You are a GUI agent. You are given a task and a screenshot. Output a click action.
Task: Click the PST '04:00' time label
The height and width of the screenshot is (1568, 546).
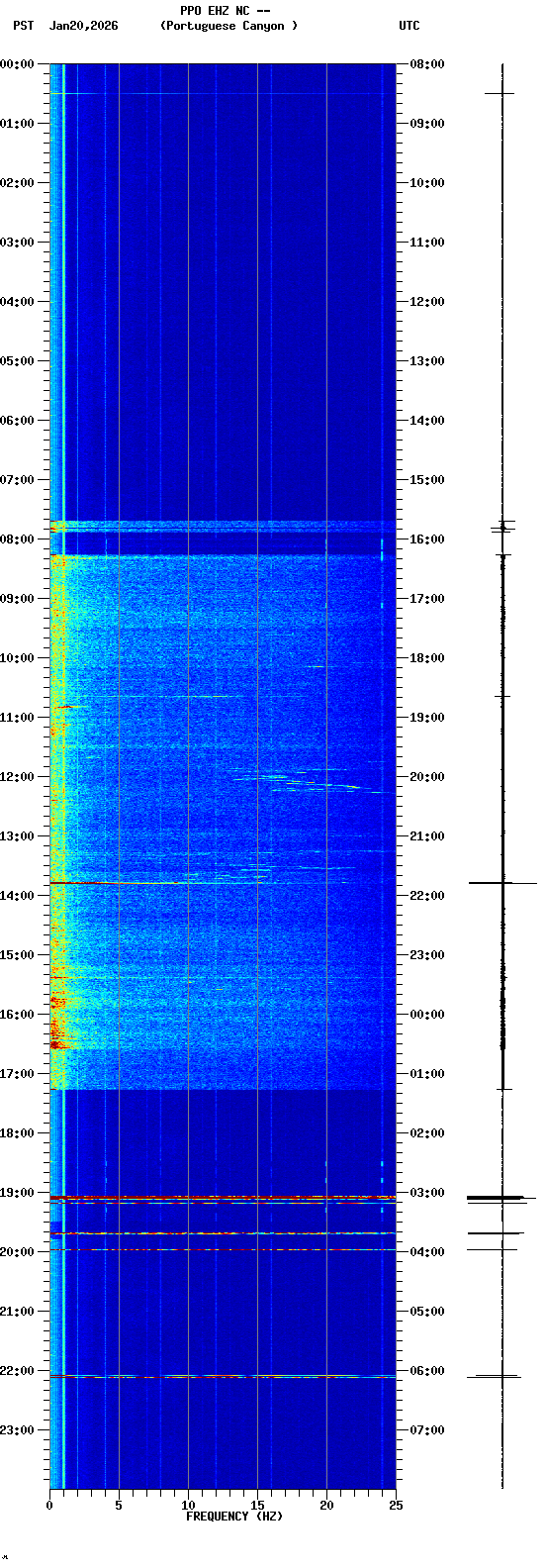pos(17,302)
